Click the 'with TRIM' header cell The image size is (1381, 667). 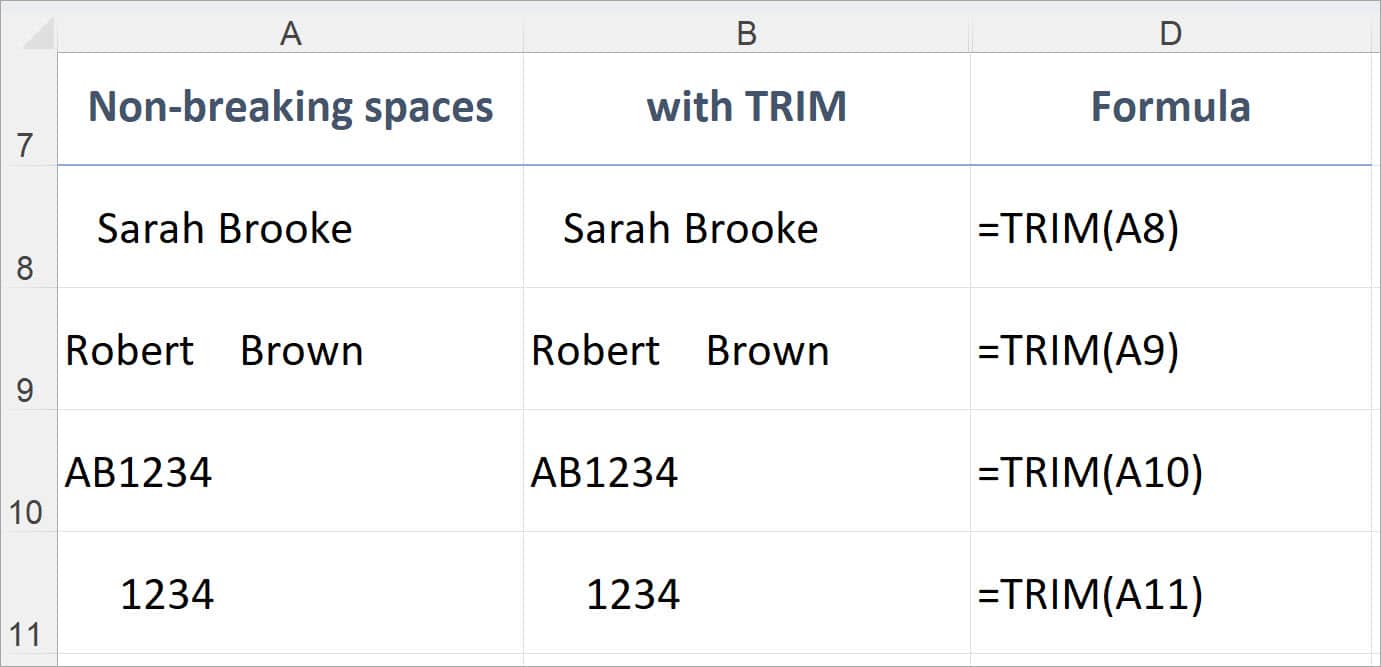click(x=746, y=106)
